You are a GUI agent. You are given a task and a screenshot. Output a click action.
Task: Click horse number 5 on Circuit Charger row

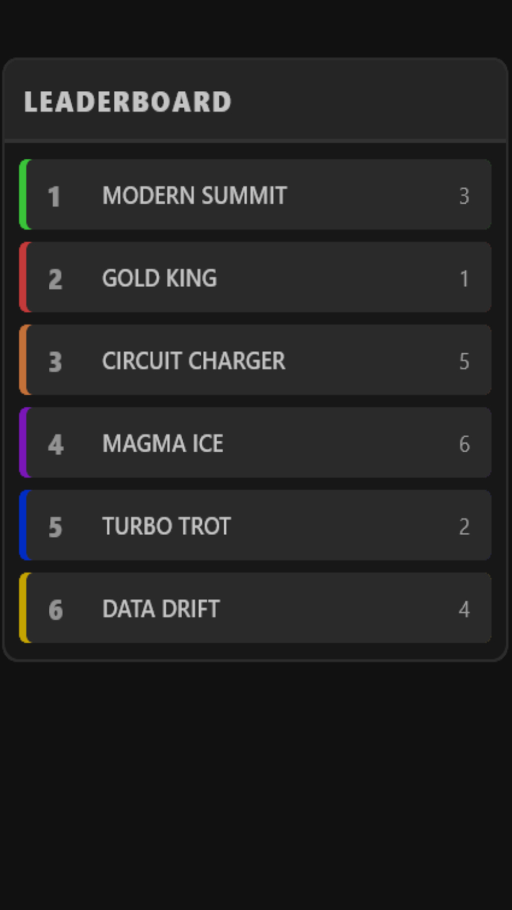click(x=464, y=362)
